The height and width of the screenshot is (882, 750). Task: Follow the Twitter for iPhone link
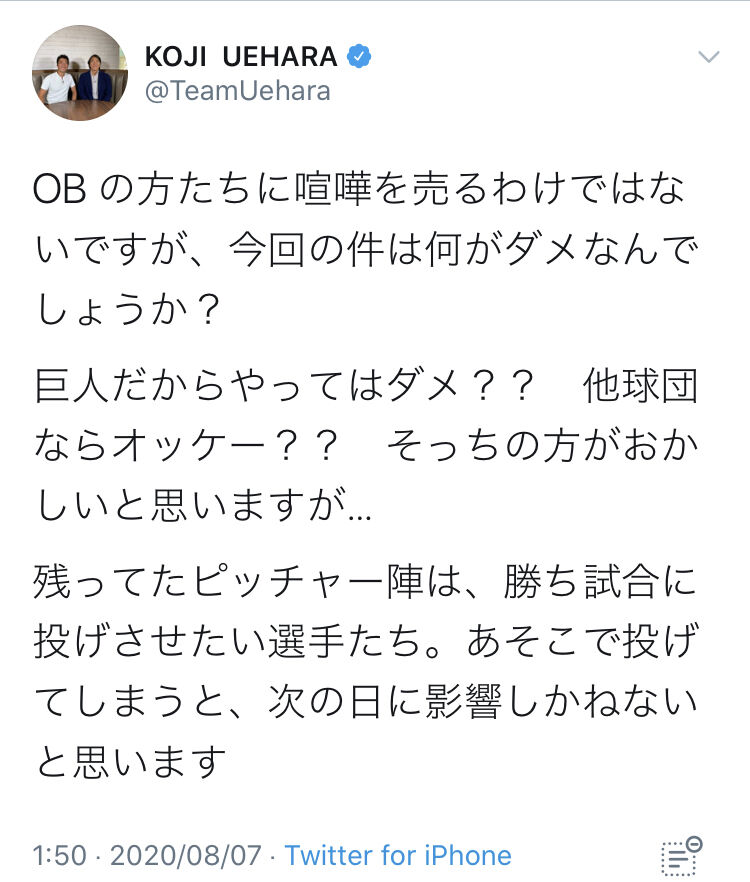point(398,856)
